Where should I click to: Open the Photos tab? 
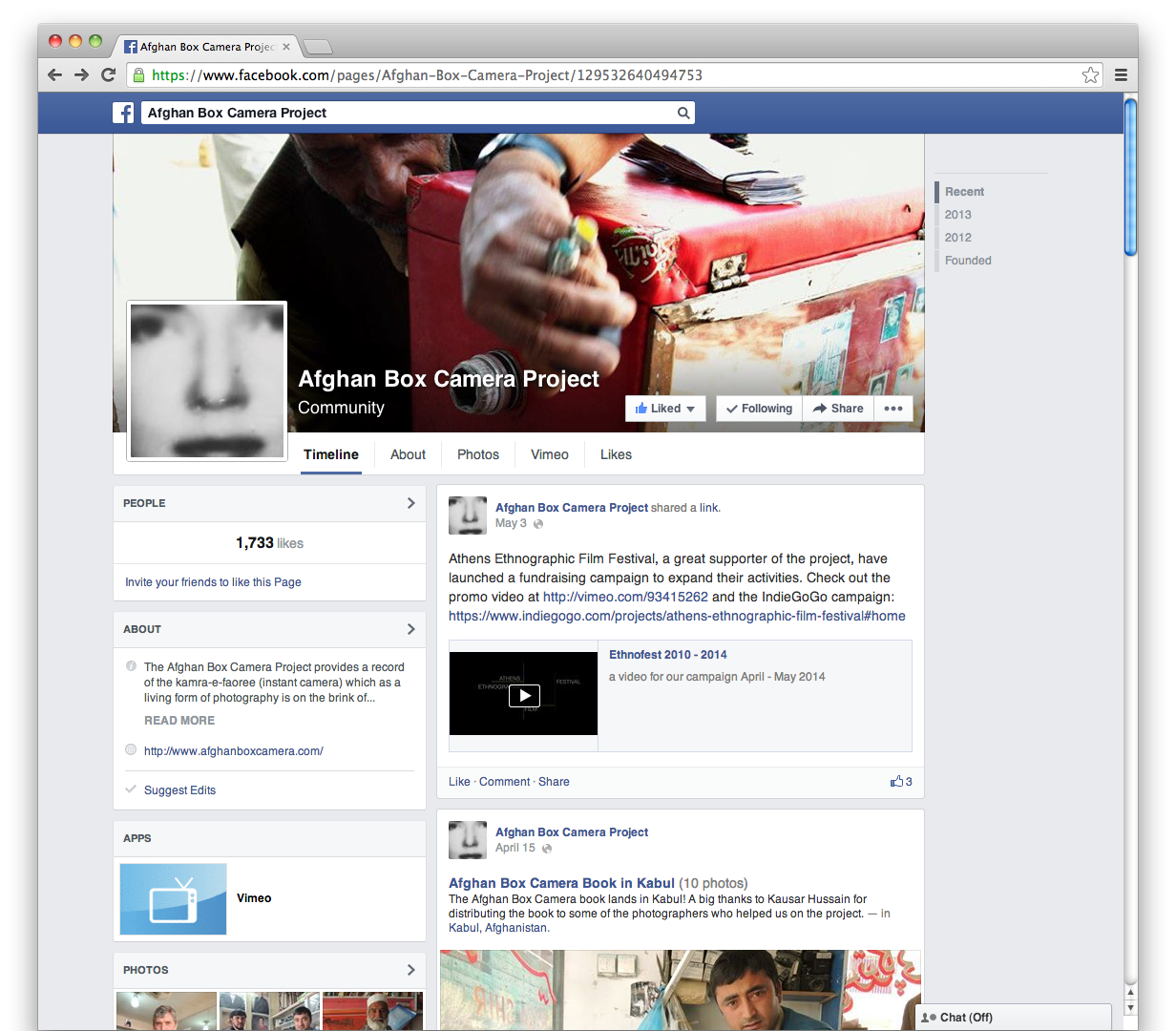point(478,454)
